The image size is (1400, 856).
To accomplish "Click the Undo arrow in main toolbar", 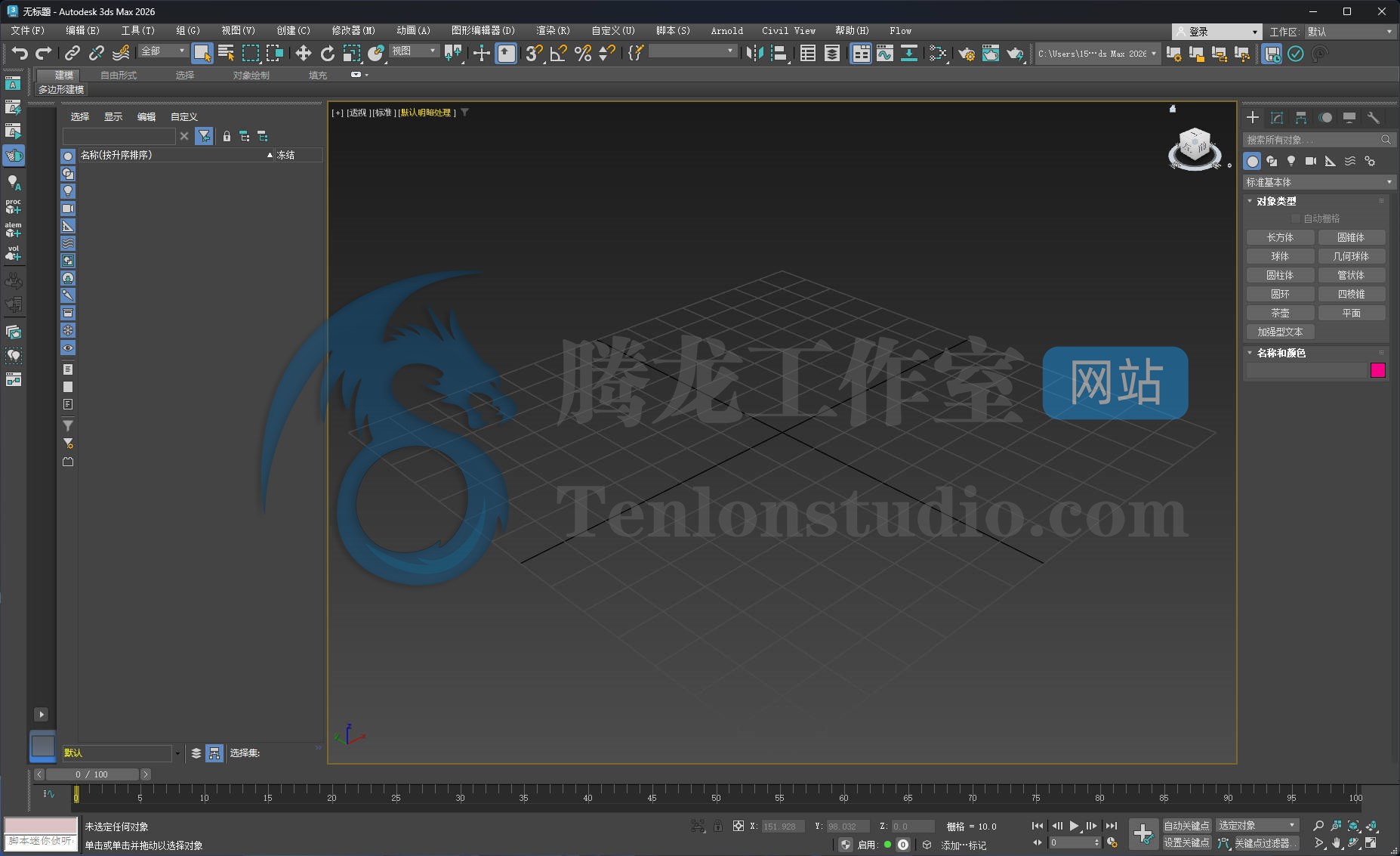I will 20,53.
